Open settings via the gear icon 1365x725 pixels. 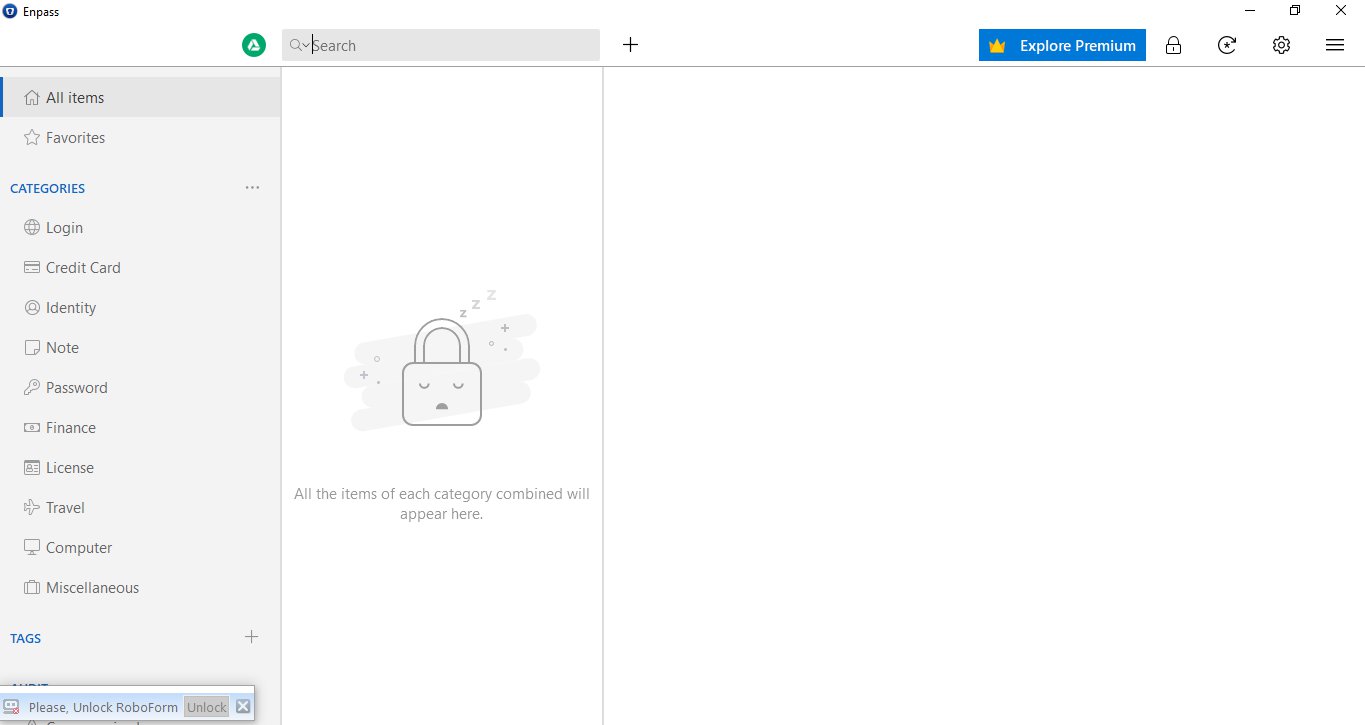[1281, 45]
